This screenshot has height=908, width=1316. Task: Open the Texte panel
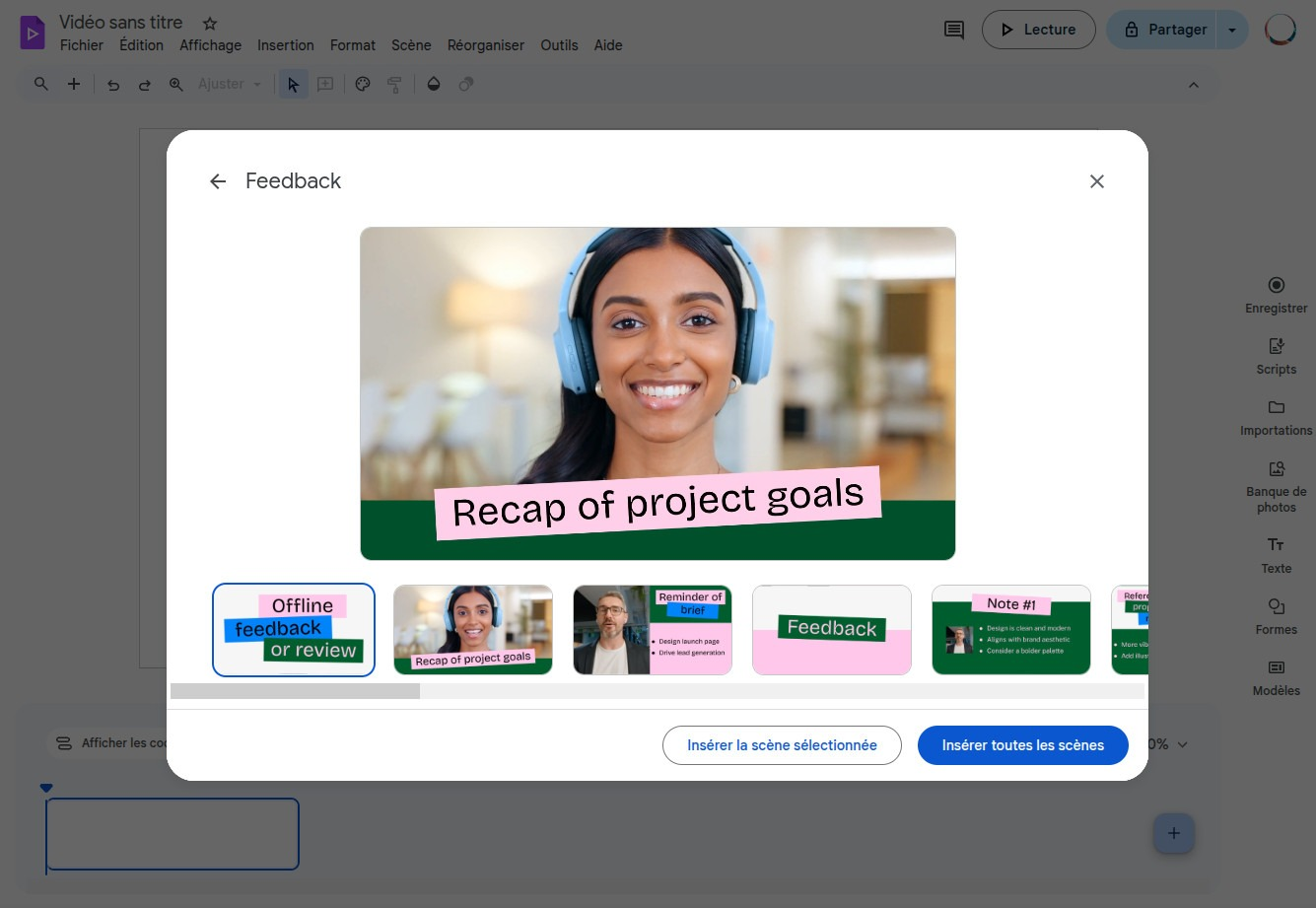(1276, 554)
